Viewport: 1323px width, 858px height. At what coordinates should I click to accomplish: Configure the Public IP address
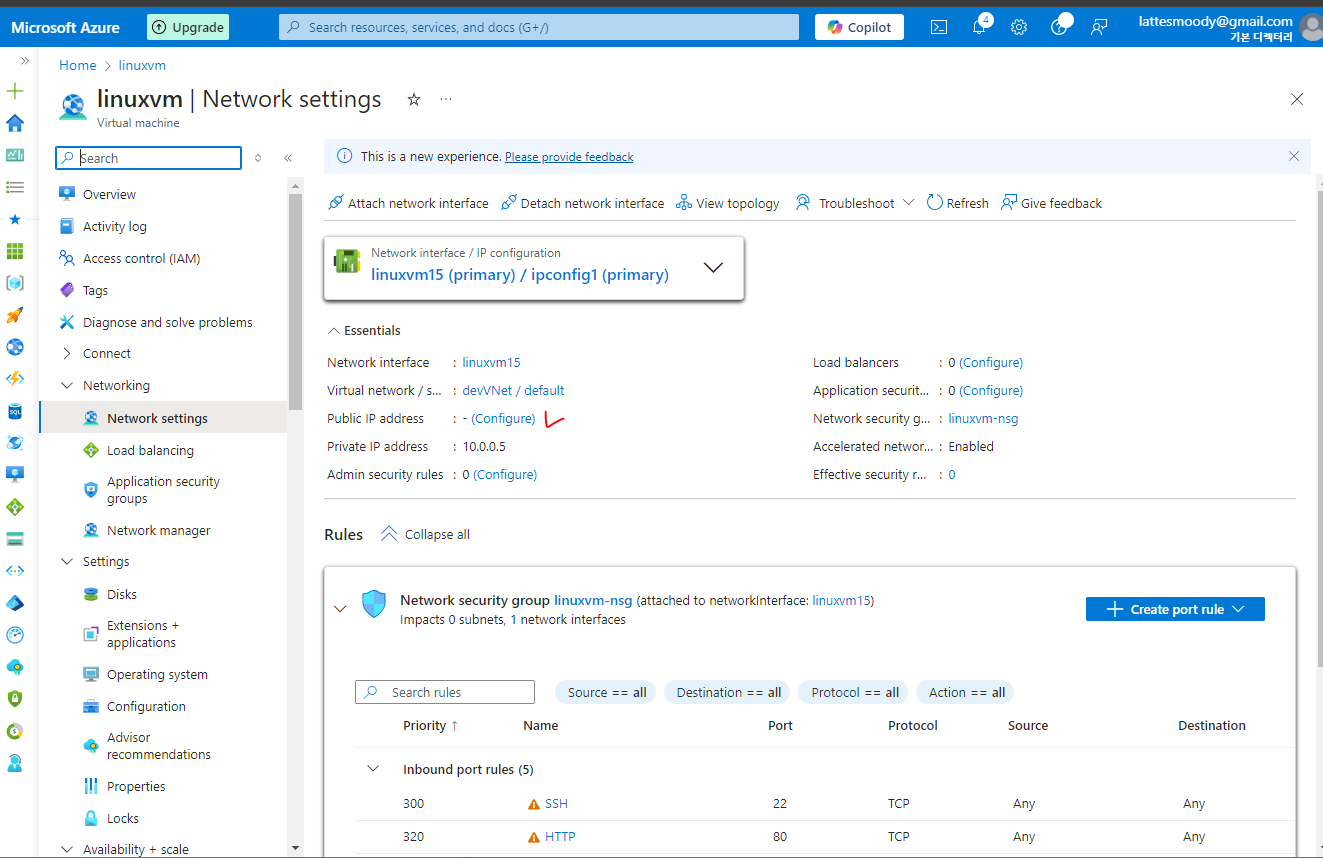(503, 418)
